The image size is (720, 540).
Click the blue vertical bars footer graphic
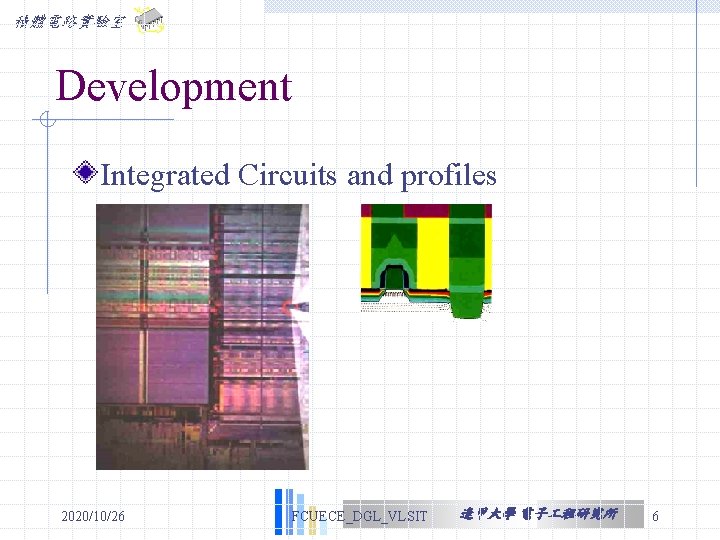tap(300, 512)
